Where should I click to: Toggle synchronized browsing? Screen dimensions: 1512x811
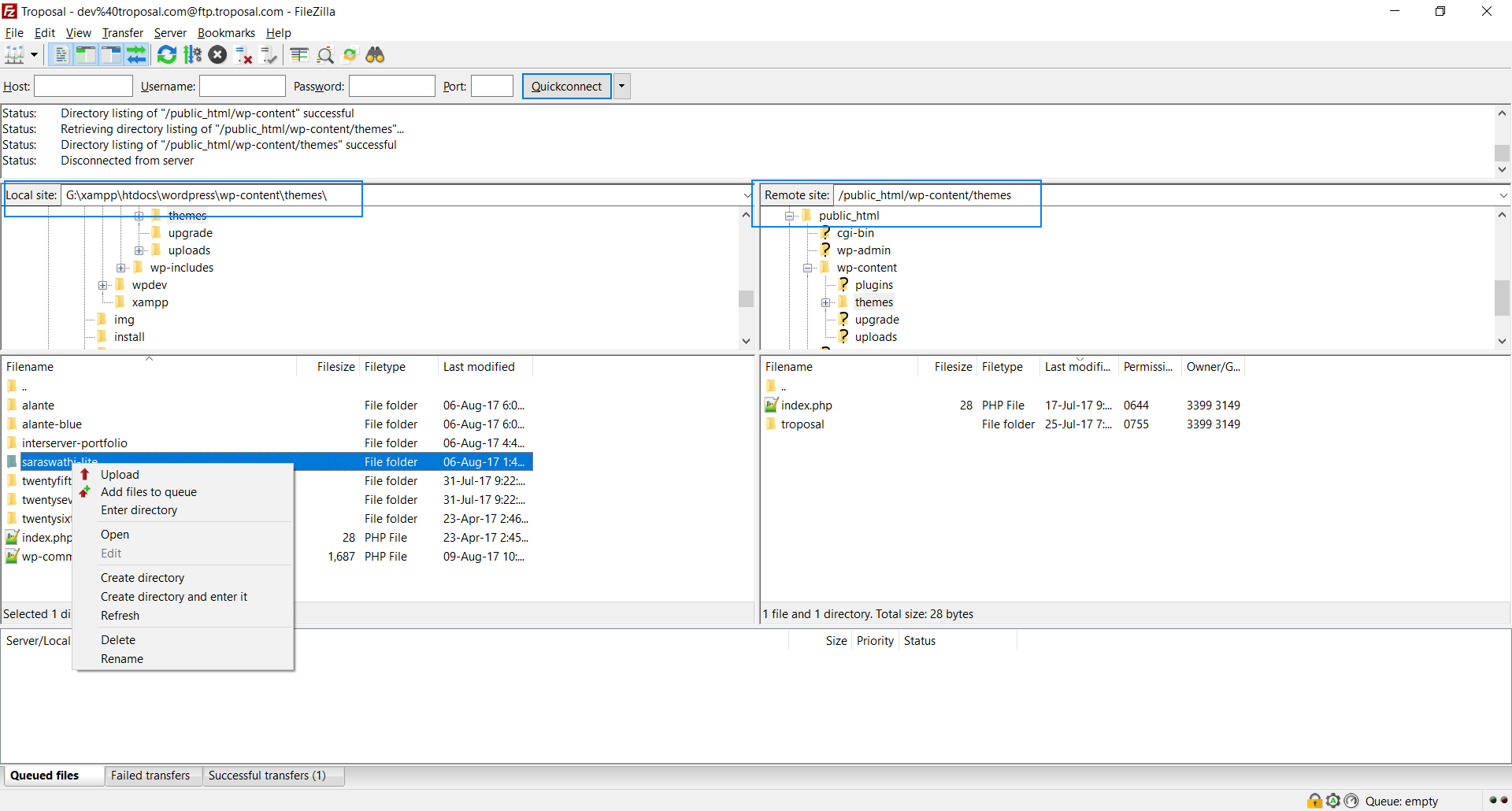tap(350, 54)
